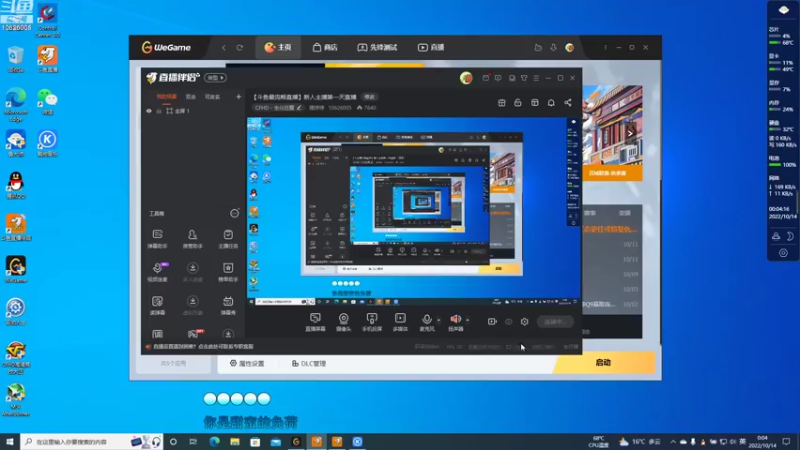Click the back arrow in WeGame navigation
Viewport: 800px width, 450px height.
tap(223, 47)
